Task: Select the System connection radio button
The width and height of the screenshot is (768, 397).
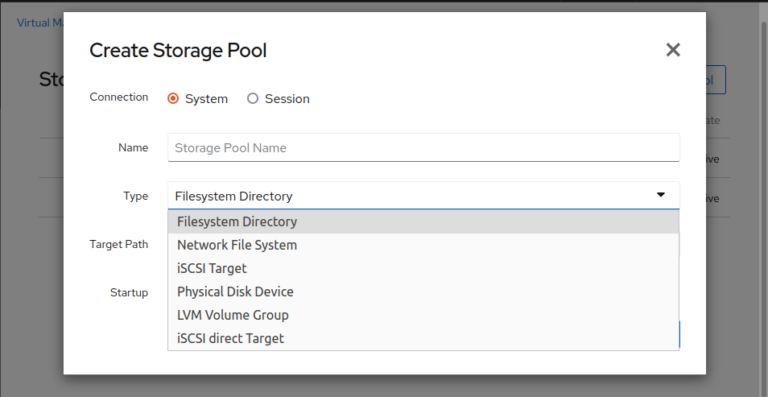Action: point(173,98)
